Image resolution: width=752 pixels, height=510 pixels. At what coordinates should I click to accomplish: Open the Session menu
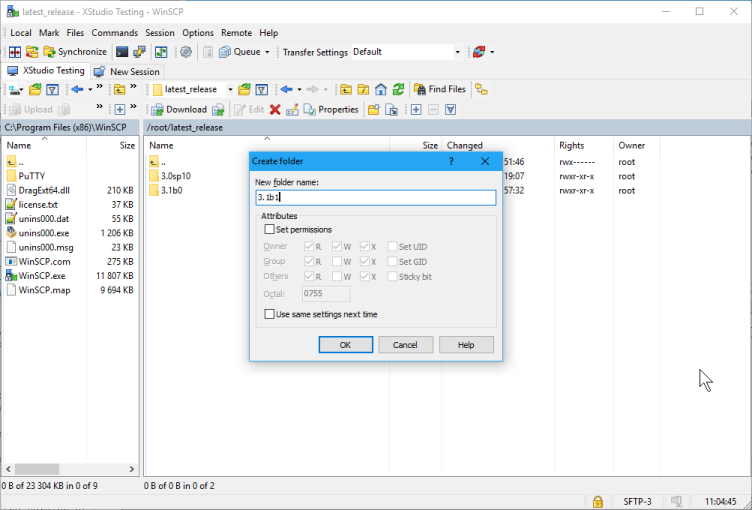click(160, 33)
